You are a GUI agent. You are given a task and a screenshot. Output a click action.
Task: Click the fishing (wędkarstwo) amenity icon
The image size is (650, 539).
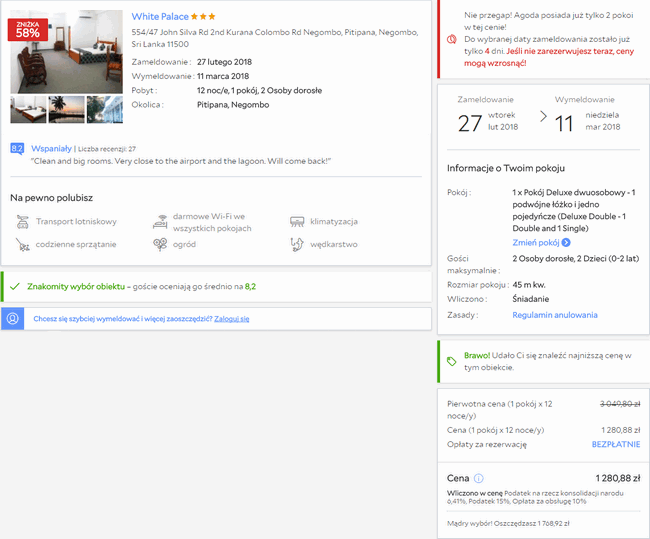coord(296,244)
